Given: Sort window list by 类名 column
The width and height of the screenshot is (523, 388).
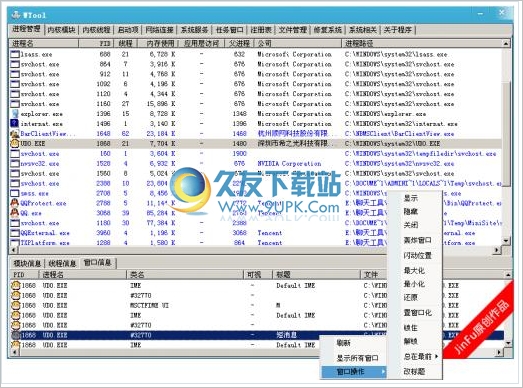Looking at the screenshot, I should [x=185, y=275].
